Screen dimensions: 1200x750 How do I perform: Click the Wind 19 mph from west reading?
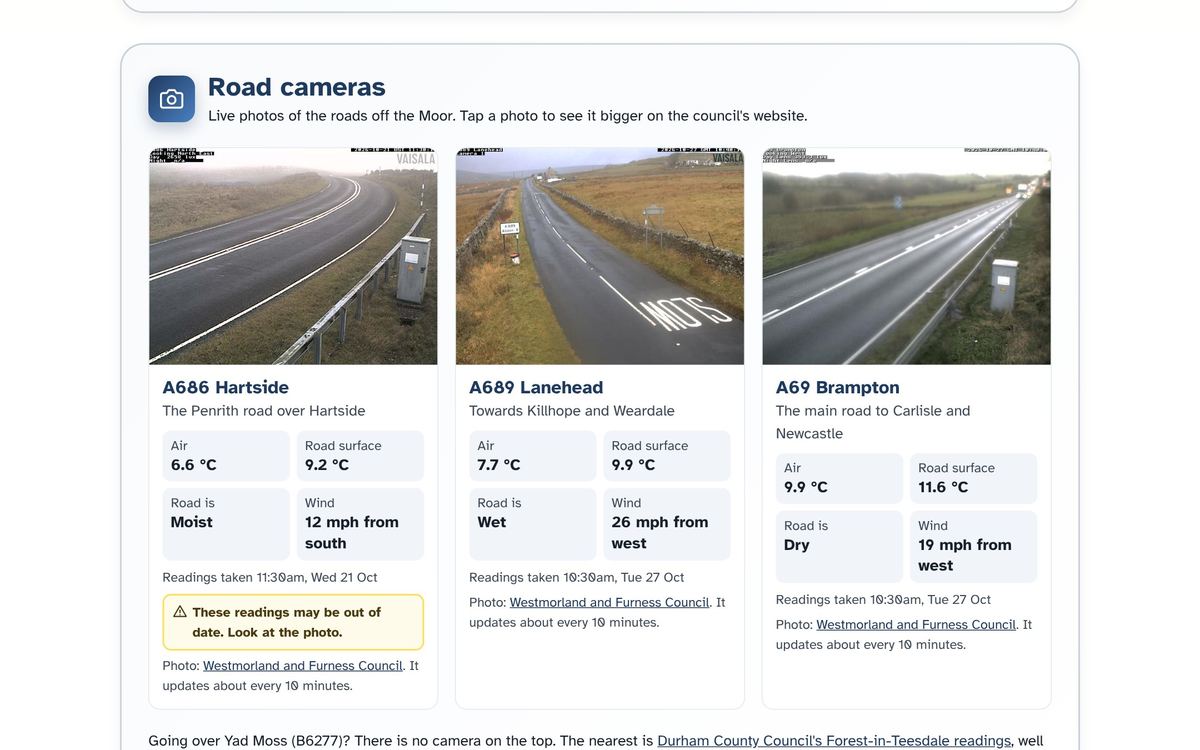973,546
